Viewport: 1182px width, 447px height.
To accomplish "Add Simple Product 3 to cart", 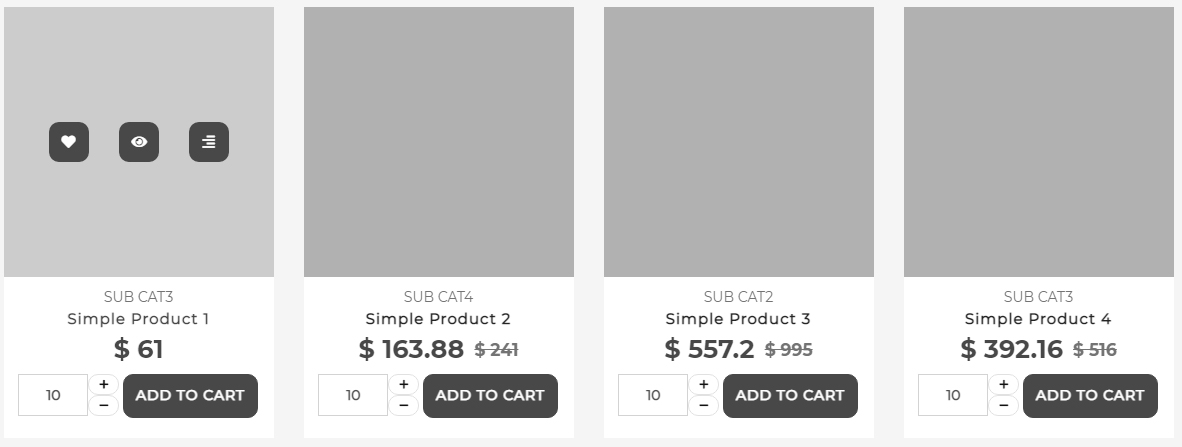I will [790, 395].
